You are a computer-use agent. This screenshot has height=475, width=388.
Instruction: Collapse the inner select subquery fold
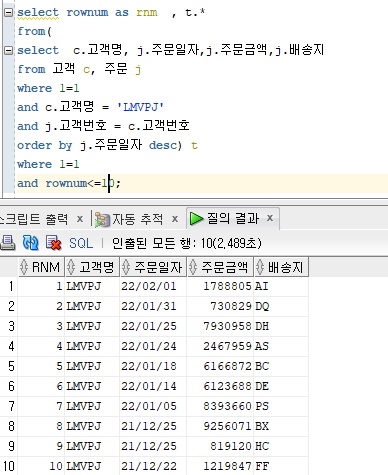[8, 50]
